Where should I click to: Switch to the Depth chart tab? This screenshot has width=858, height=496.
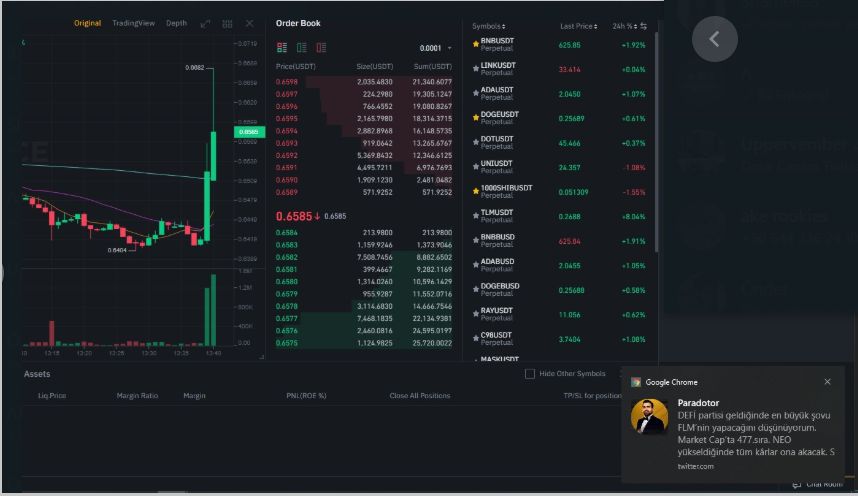(176, 23)
